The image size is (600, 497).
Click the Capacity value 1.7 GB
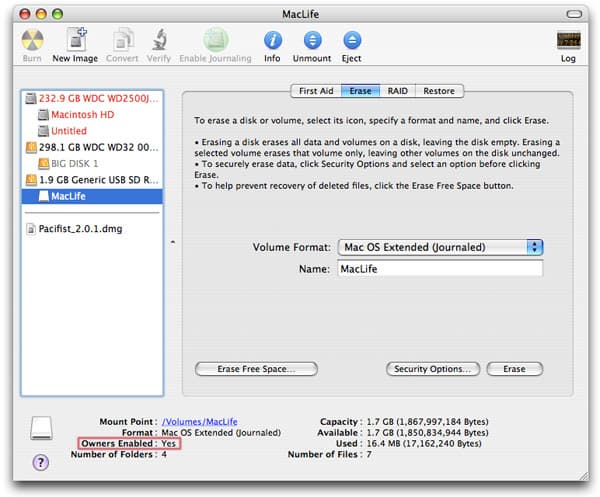(x=427, y=422)
